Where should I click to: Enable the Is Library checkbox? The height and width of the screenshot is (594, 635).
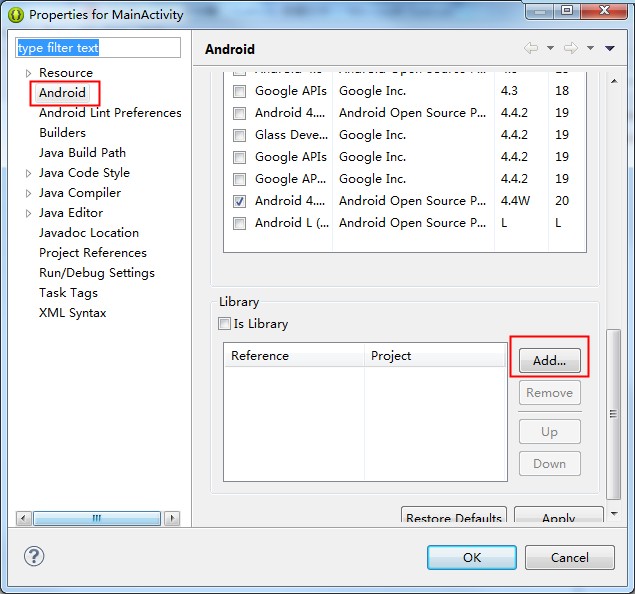pos(224,324)
